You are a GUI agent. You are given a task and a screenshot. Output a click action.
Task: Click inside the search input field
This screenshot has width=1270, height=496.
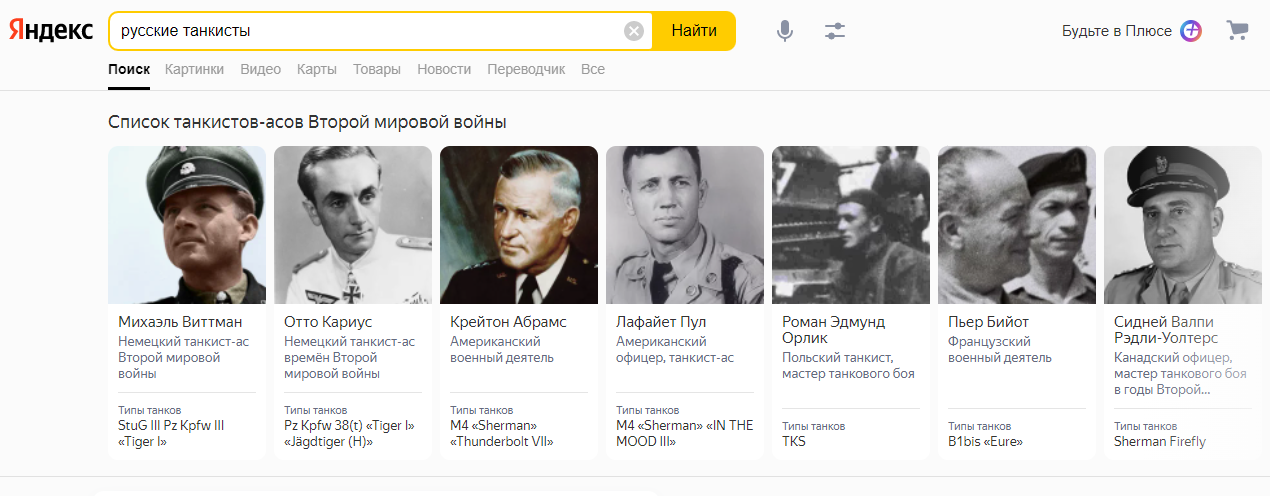370,31
